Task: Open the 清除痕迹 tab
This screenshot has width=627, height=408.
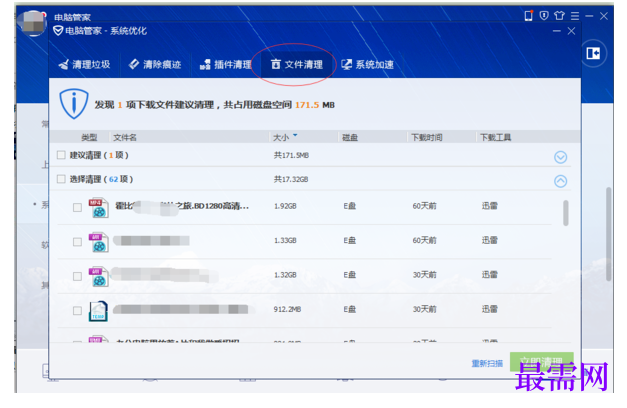Action: [155, 64]
